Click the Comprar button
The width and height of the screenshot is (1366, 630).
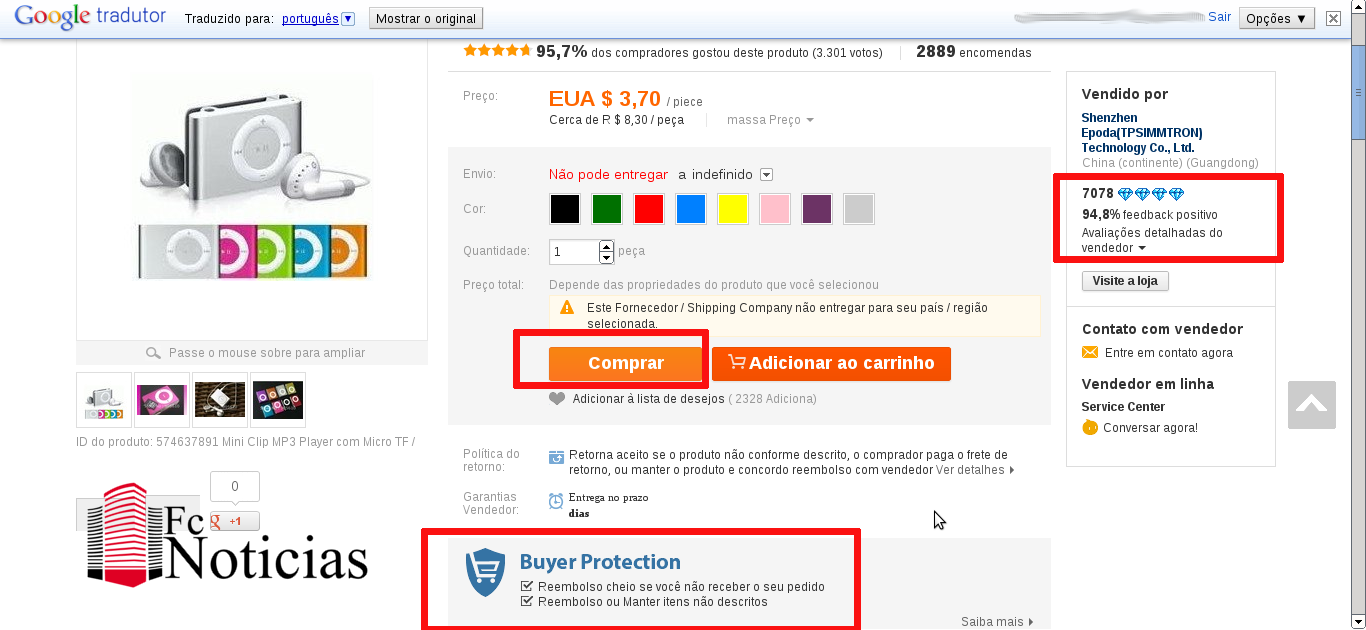click(x=626, y=364)
